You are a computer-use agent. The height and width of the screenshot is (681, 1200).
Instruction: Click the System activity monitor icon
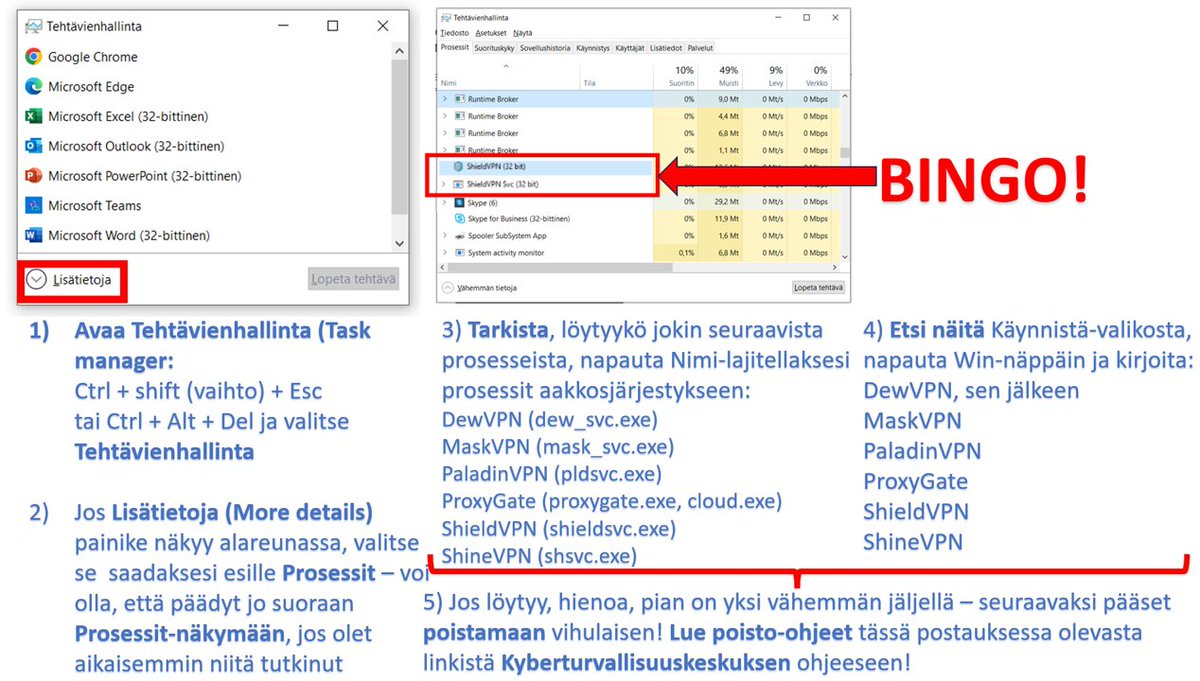(460, 253)
